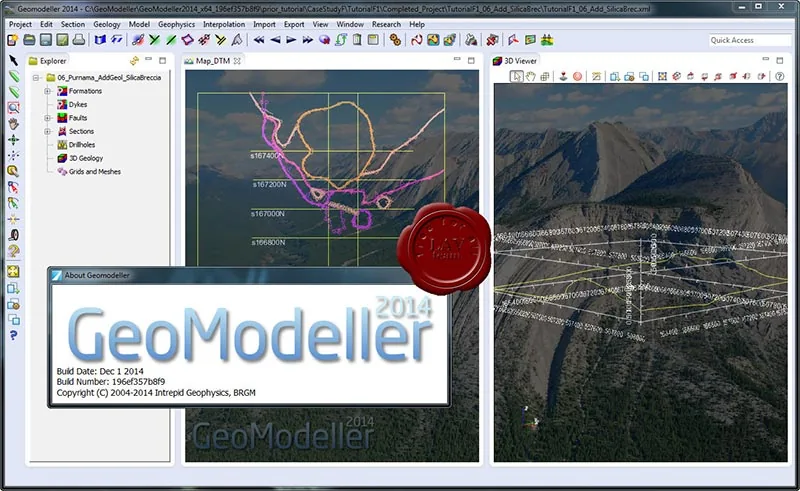This screenshot has width=800, height=491.
Task: Click the print icon in main toolbar
Action: click(x=78, y=40)
